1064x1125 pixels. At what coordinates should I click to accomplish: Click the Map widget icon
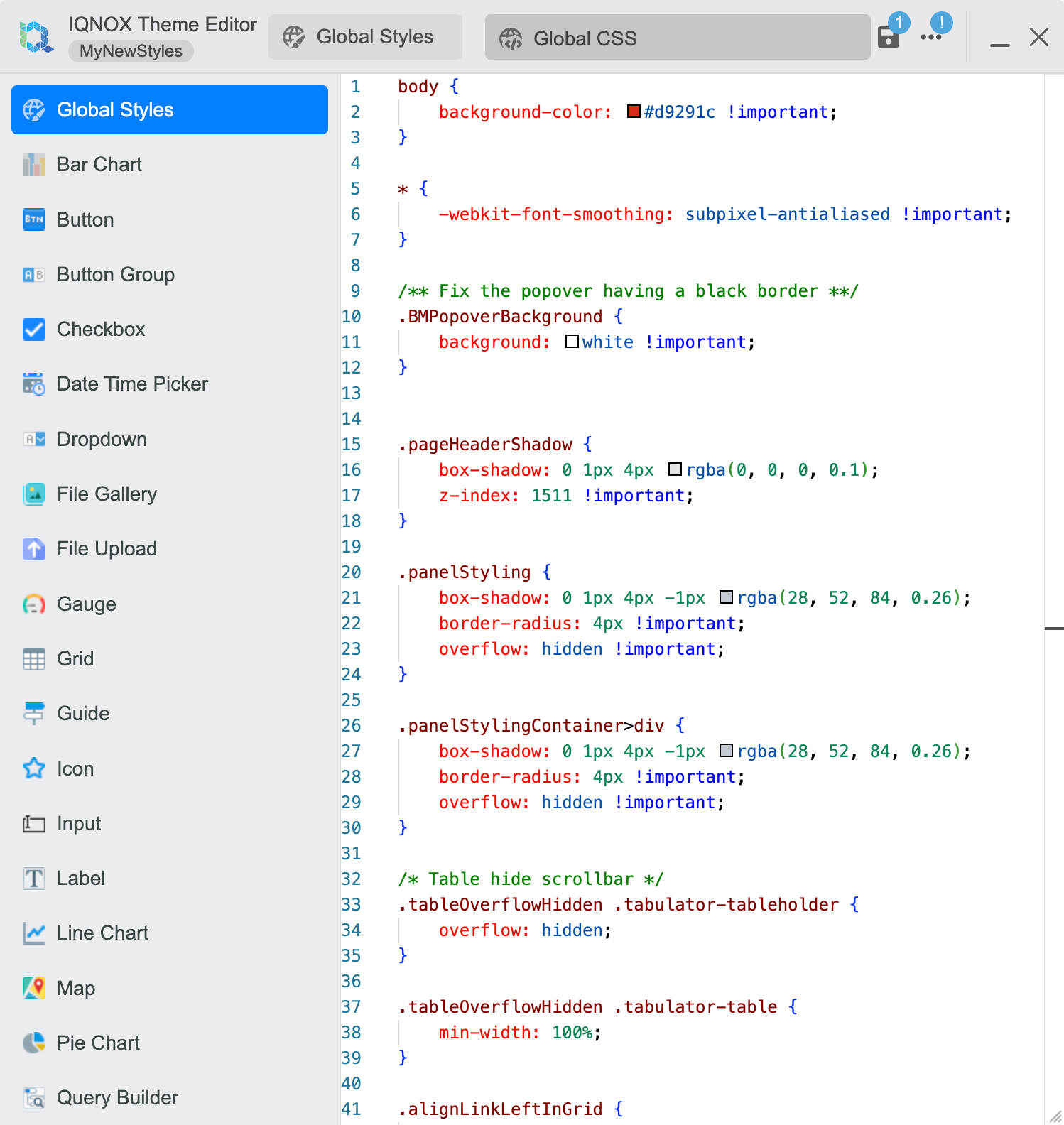point(33,988)
